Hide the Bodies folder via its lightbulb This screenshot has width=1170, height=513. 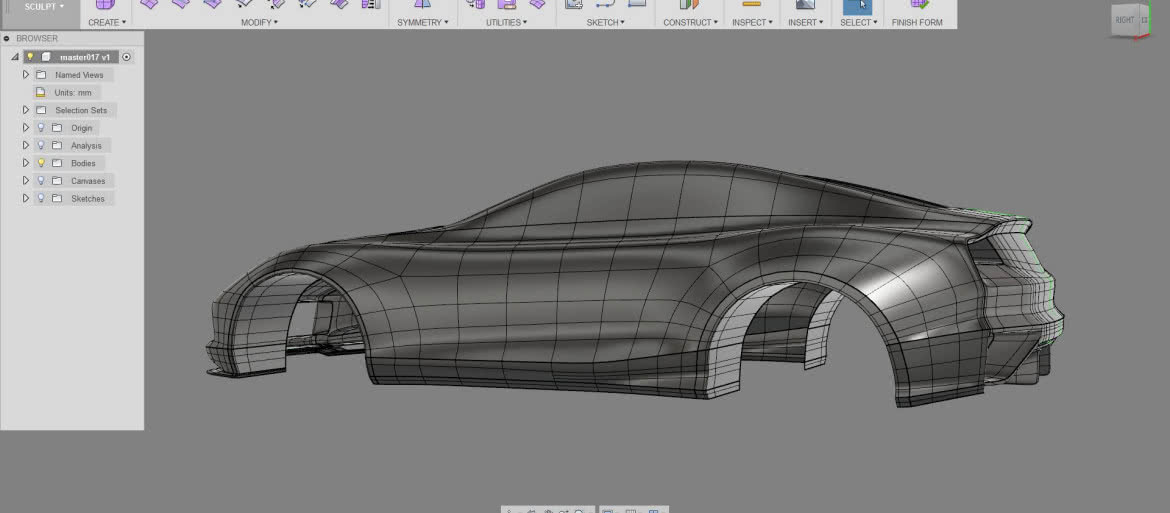[x=41, y=163]
